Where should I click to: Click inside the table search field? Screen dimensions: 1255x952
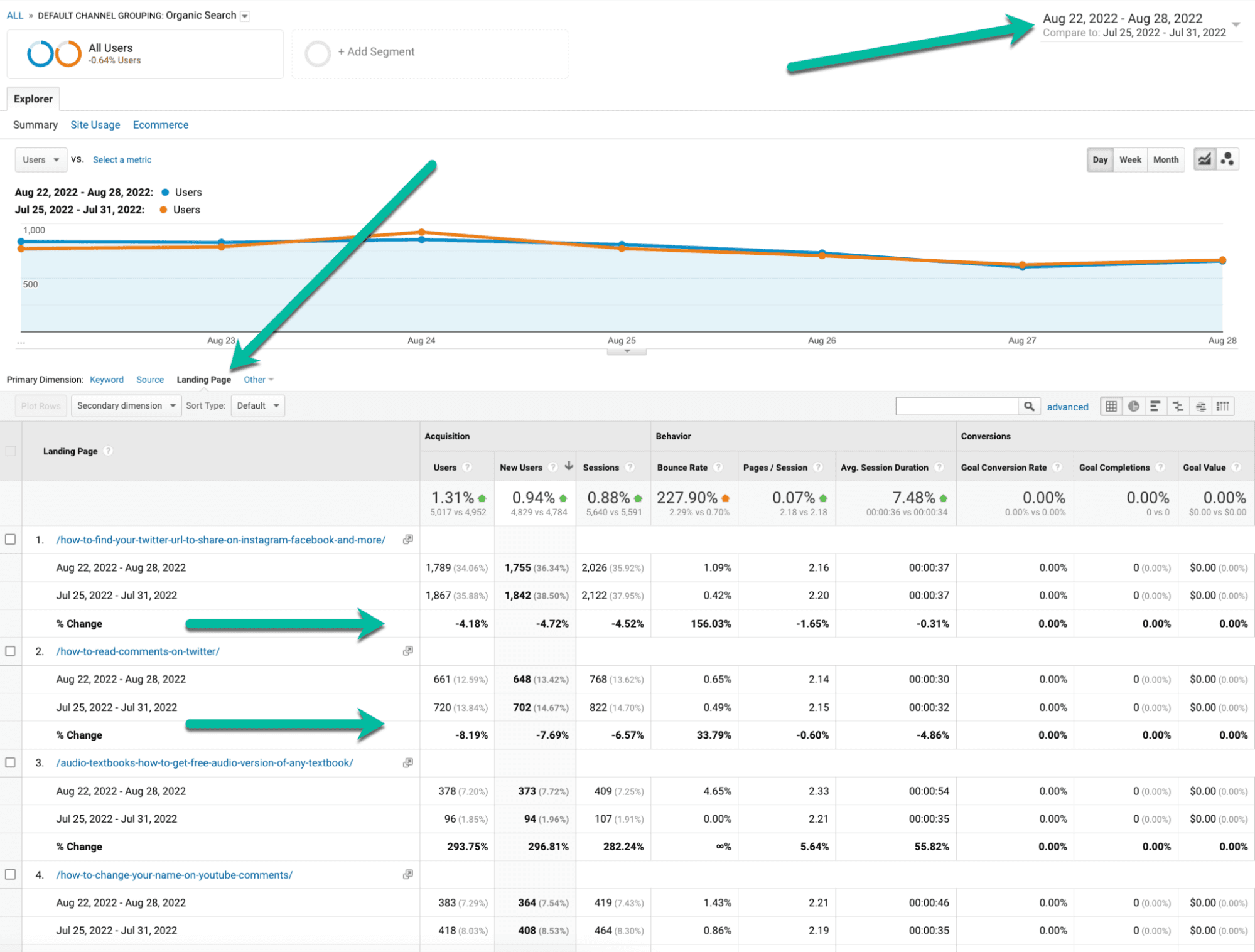(956, 406)
